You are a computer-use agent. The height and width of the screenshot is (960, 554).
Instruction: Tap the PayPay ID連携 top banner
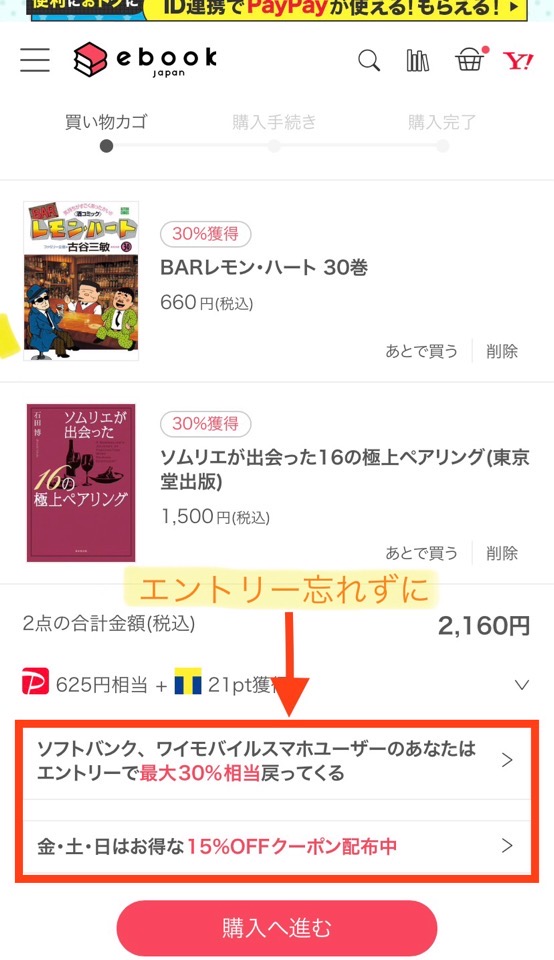tap(279, 9)
